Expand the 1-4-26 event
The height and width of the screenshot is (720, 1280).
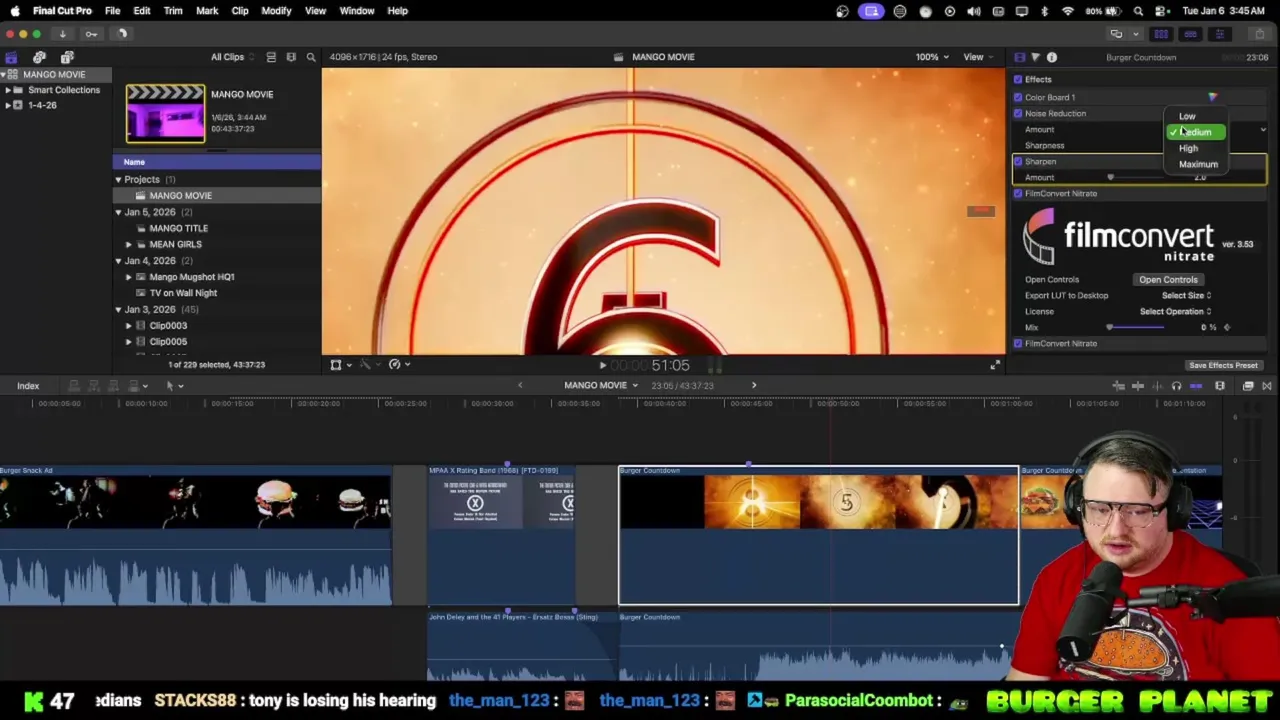click(x=8, y=105)
